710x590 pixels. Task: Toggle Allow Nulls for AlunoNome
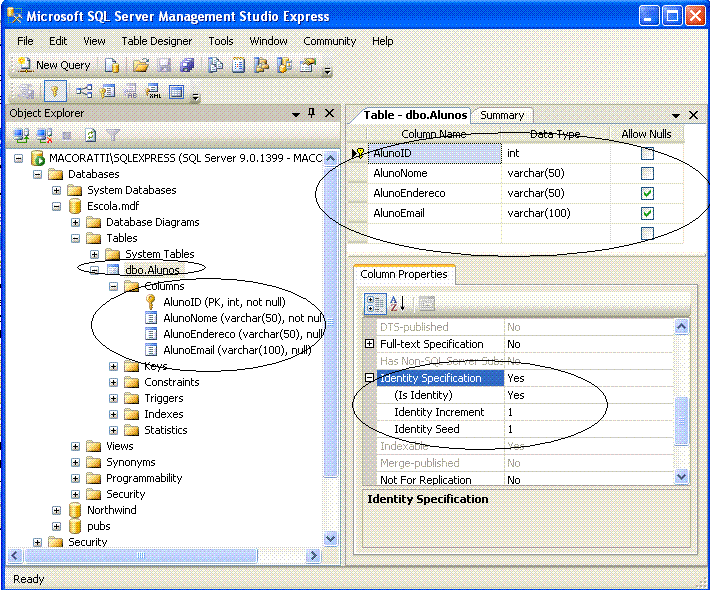[647, 173]
